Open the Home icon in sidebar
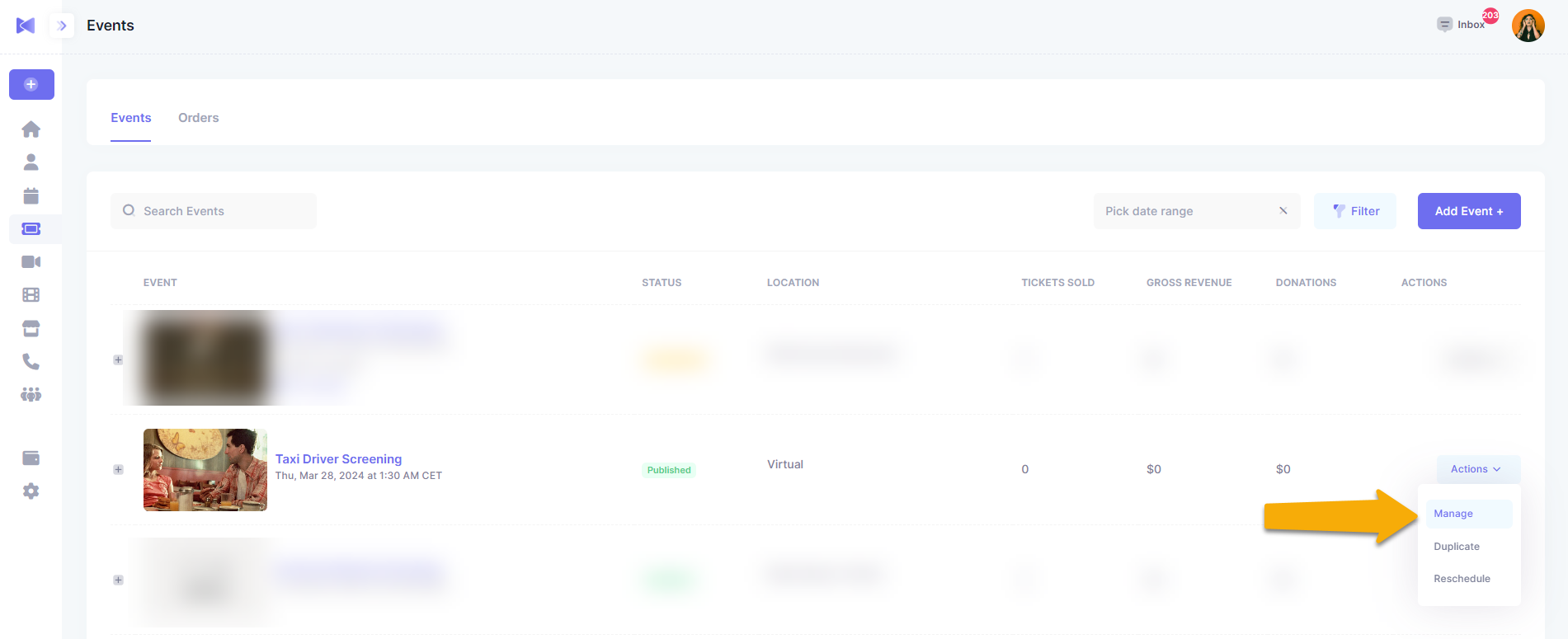The height and width of the screenshot is (639, 1568). [x=31, y=129]
